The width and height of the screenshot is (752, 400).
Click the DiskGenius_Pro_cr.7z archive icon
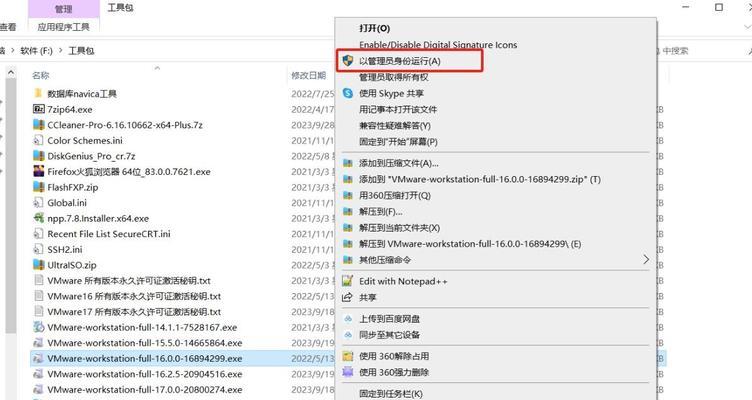click(38, 156)
